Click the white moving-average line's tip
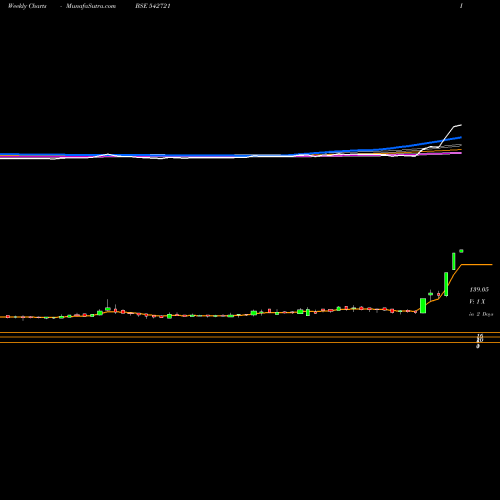The height and width of the screenshot is (500, 500). (x=461, y=125)
